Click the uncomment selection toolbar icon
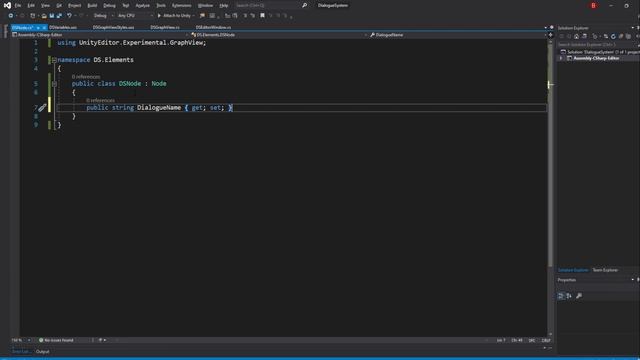The height and width of the screenshot is (360, 640). [x=253, y=16]
